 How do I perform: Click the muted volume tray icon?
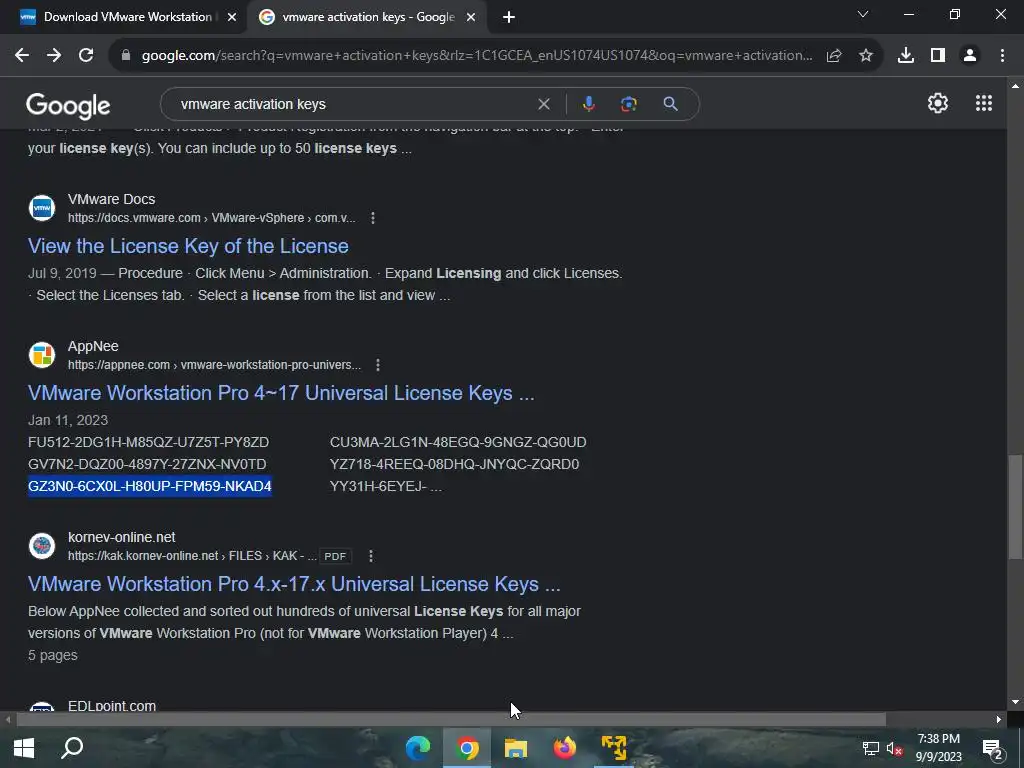pos(894,748)
